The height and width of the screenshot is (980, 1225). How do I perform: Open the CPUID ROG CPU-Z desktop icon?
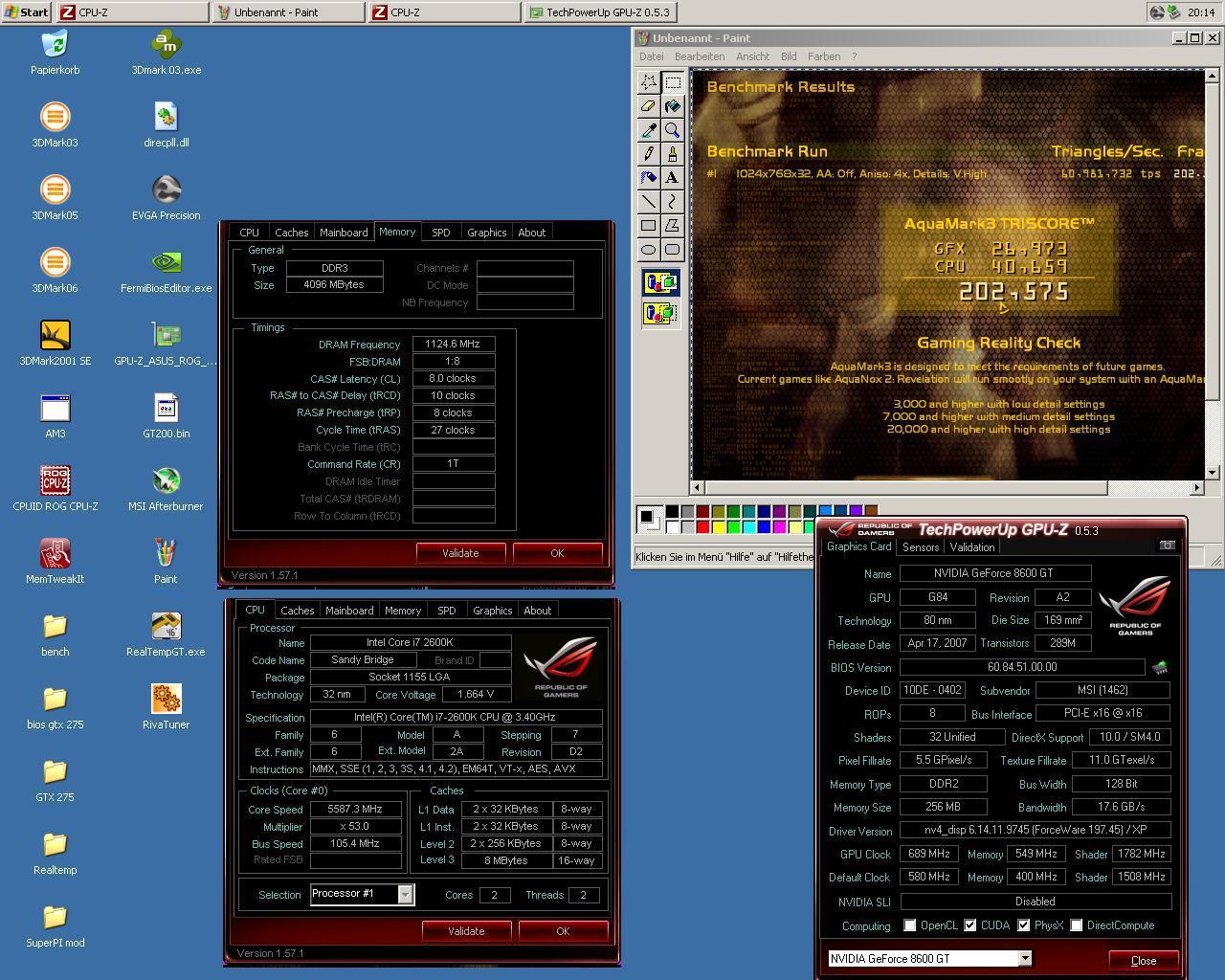(x=56, y=490)
